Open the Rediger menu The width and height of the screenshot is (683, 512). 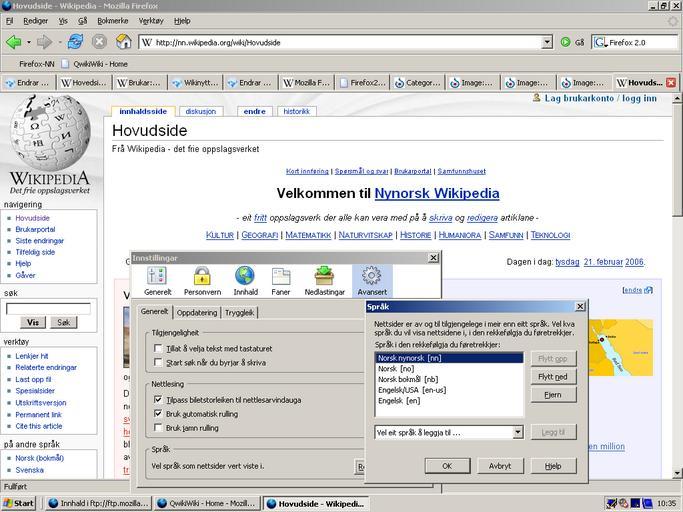pyautogui.click(x=35, y=20)
